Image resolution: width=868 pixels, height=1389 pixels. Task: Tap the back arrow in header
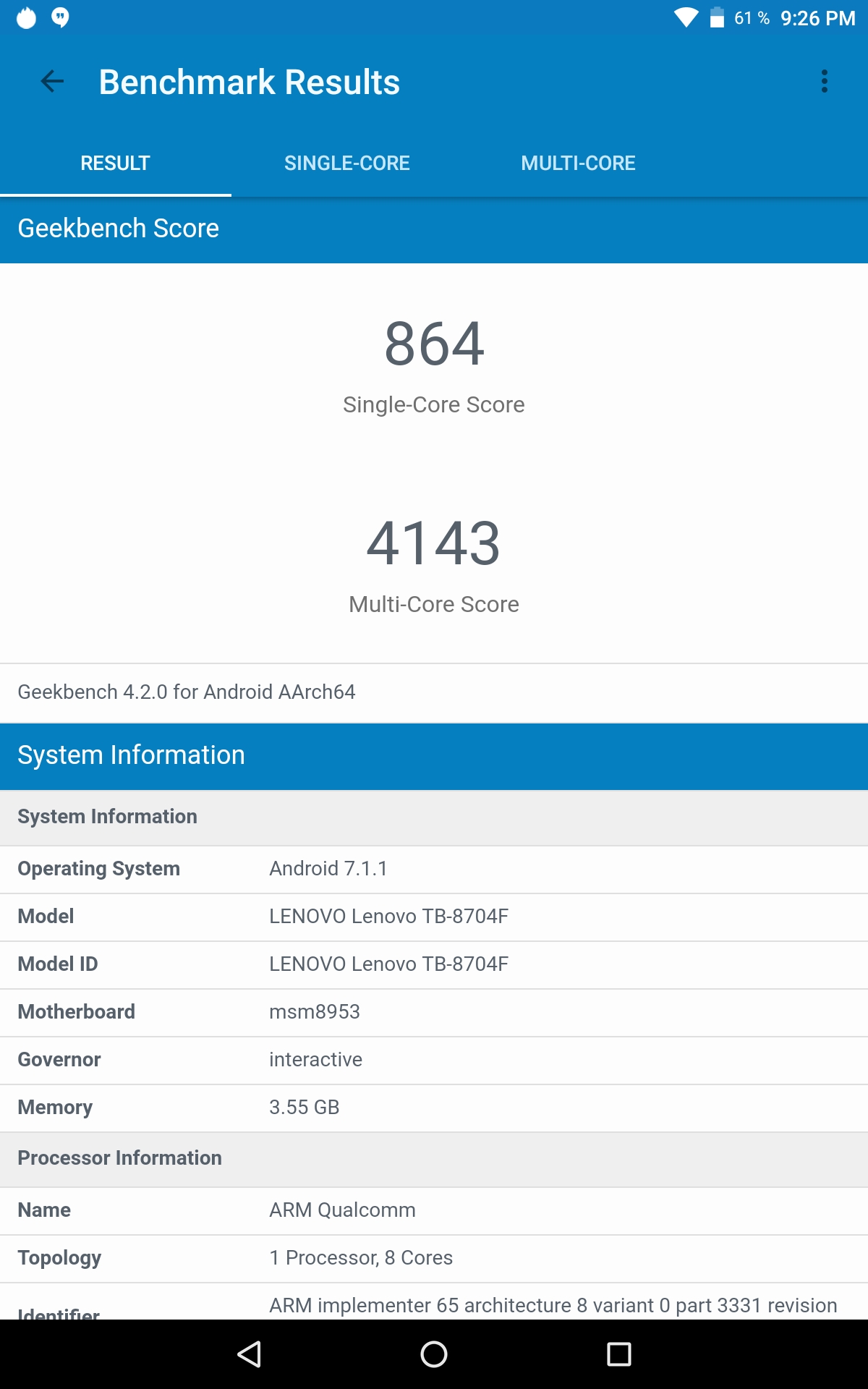pos(52,82)
